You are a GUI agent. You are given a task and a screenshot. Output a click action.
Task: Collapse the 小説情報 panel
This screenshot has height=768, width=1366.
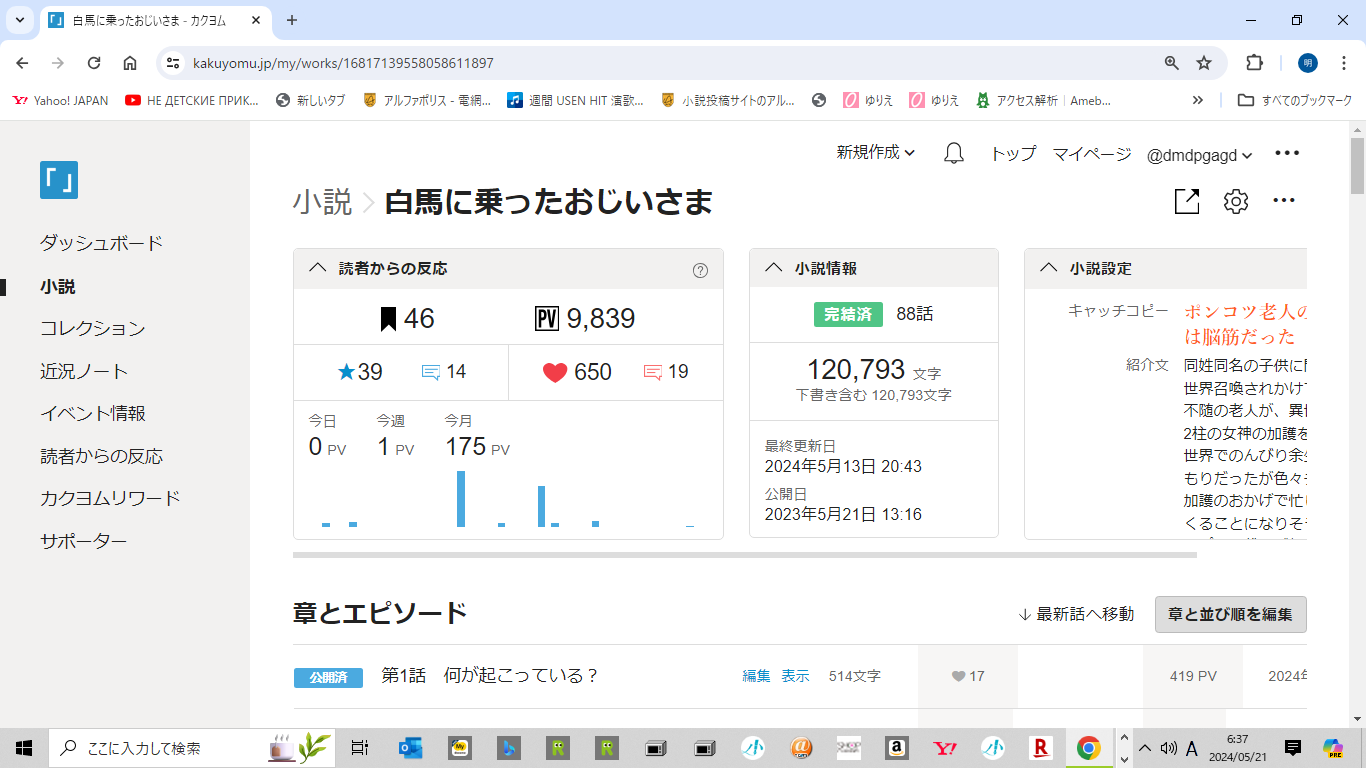pos(773,268)
